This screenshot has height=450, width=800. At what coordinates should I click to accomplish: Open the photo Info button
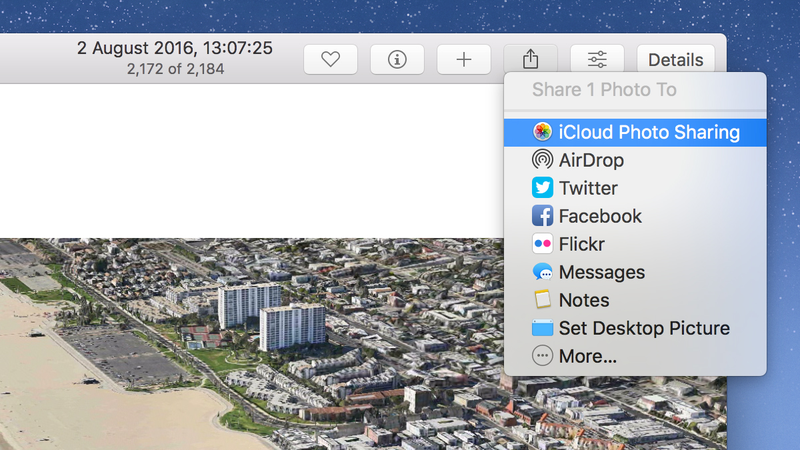[397, 60]
